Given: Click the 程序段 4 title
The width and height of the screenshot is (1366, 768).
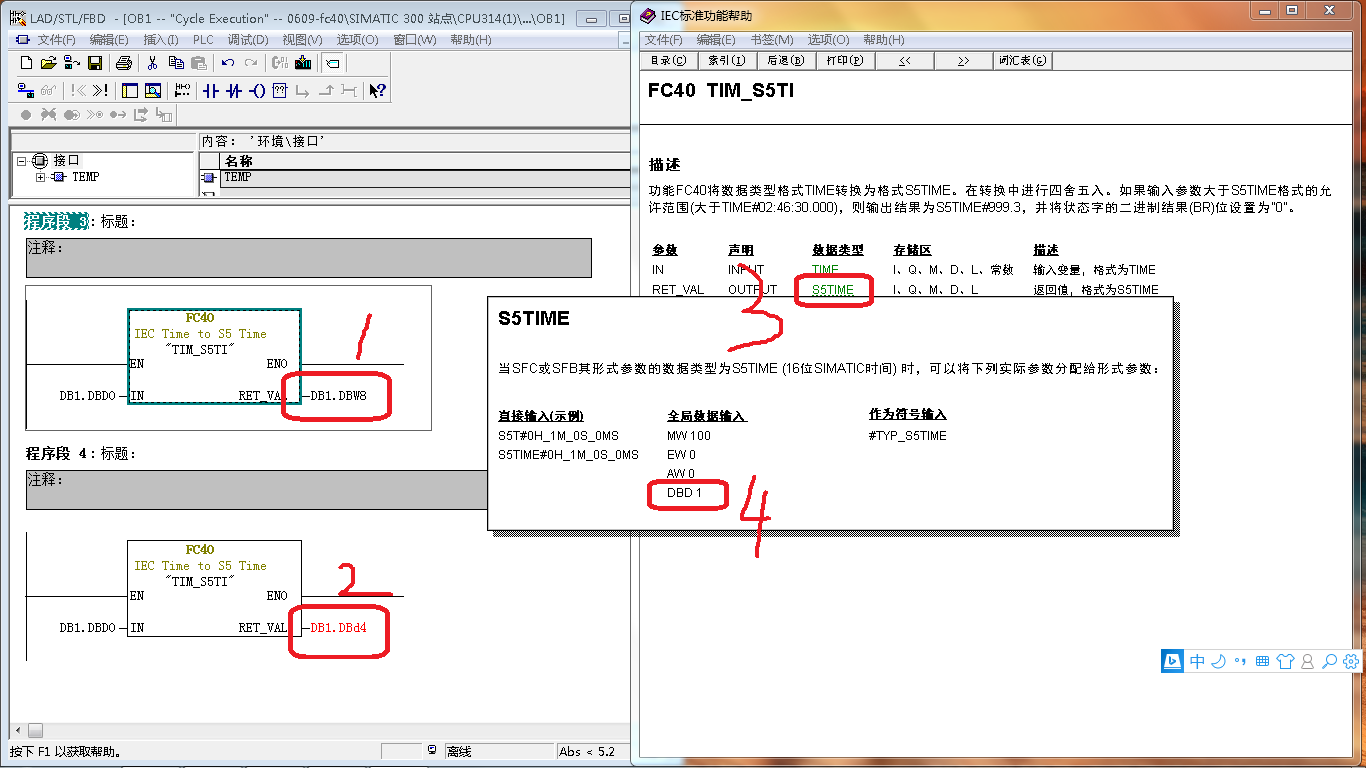Looking at the screenshot, I should tap(58, 454).
